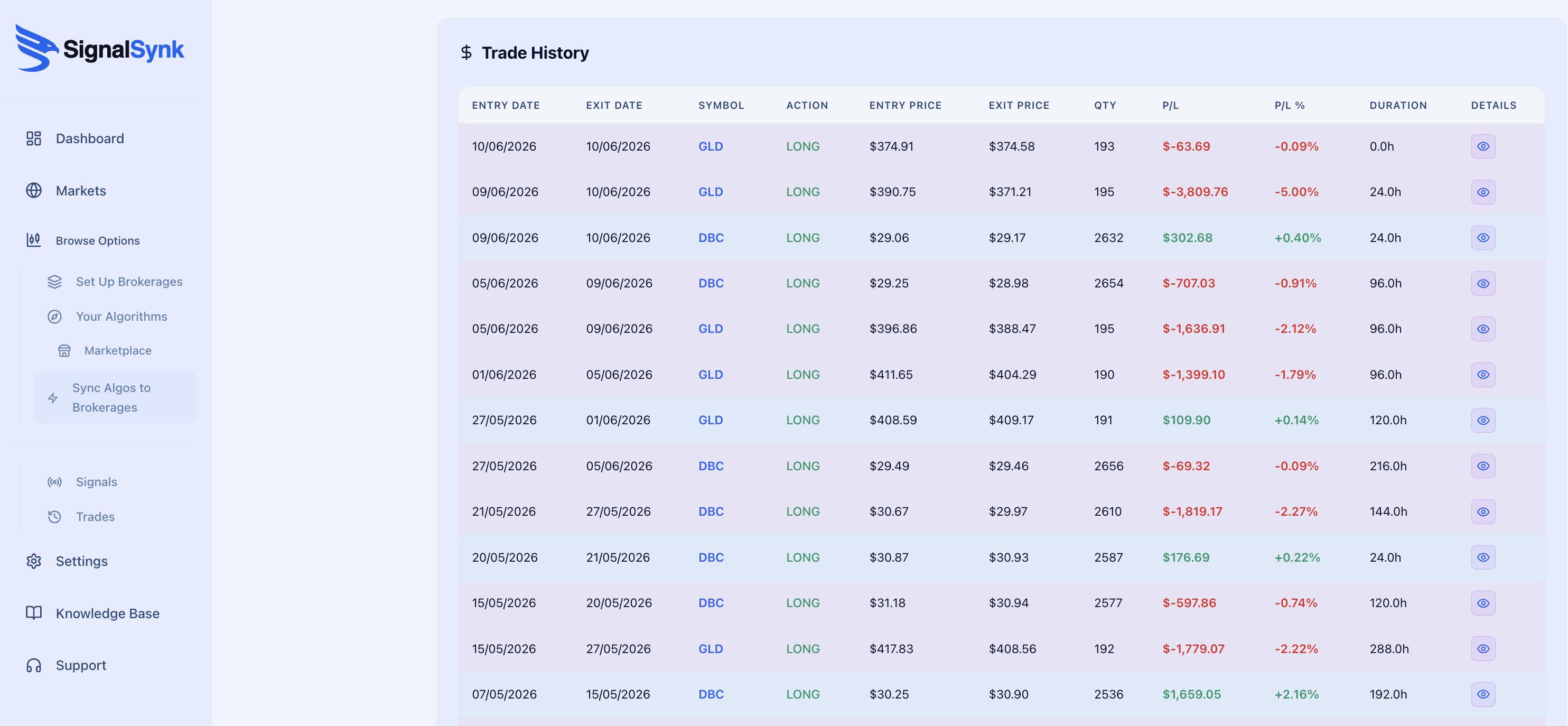Open Settings from sidebar
The height and width of the screenshot is (726, 1568).
[x=81, y=561]
